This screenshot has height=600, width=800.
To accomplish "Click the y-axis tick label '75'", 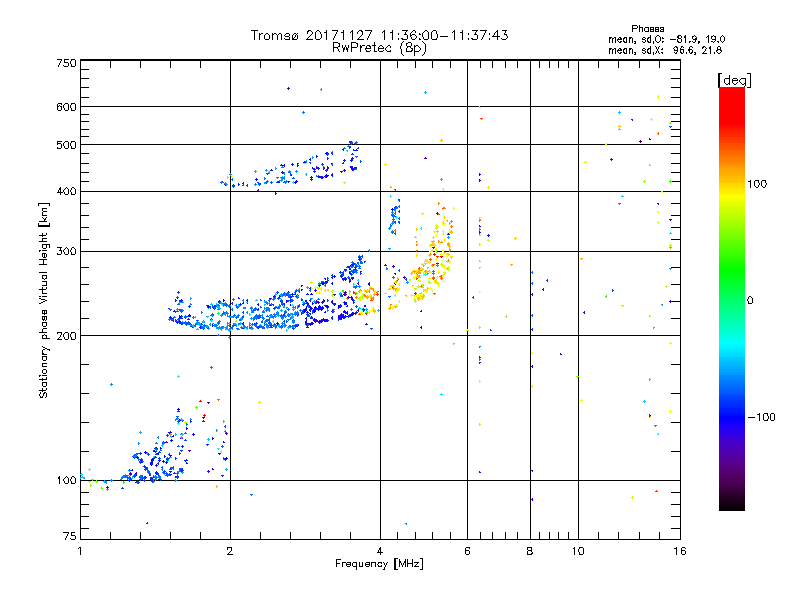I will coord(70,536).
